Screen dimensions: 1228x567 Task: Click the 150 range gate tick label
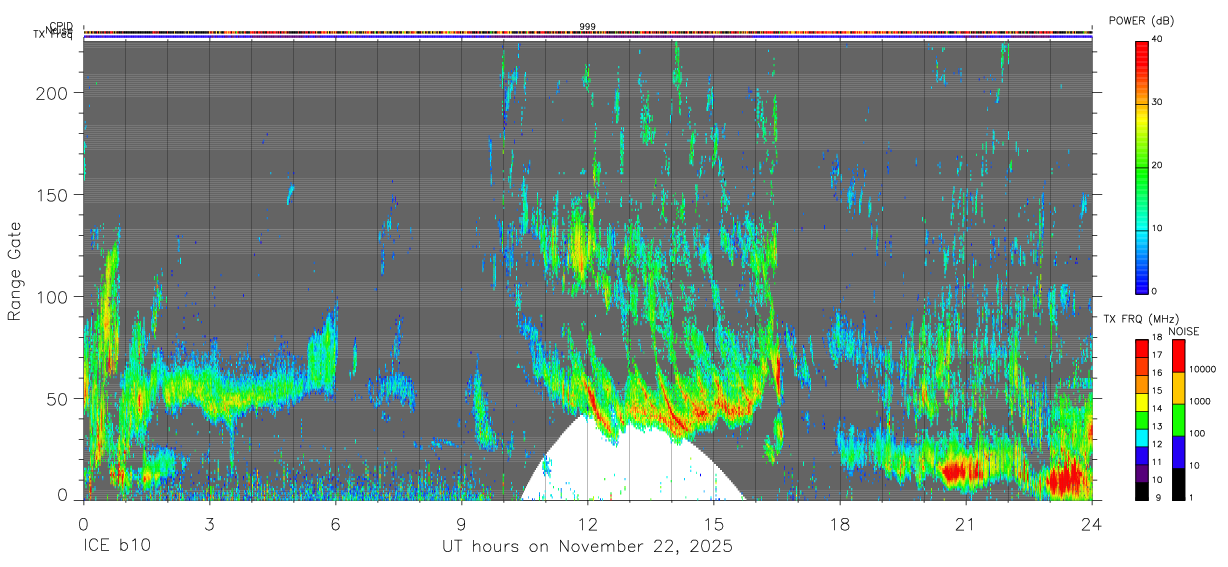(x=54, y=195)
